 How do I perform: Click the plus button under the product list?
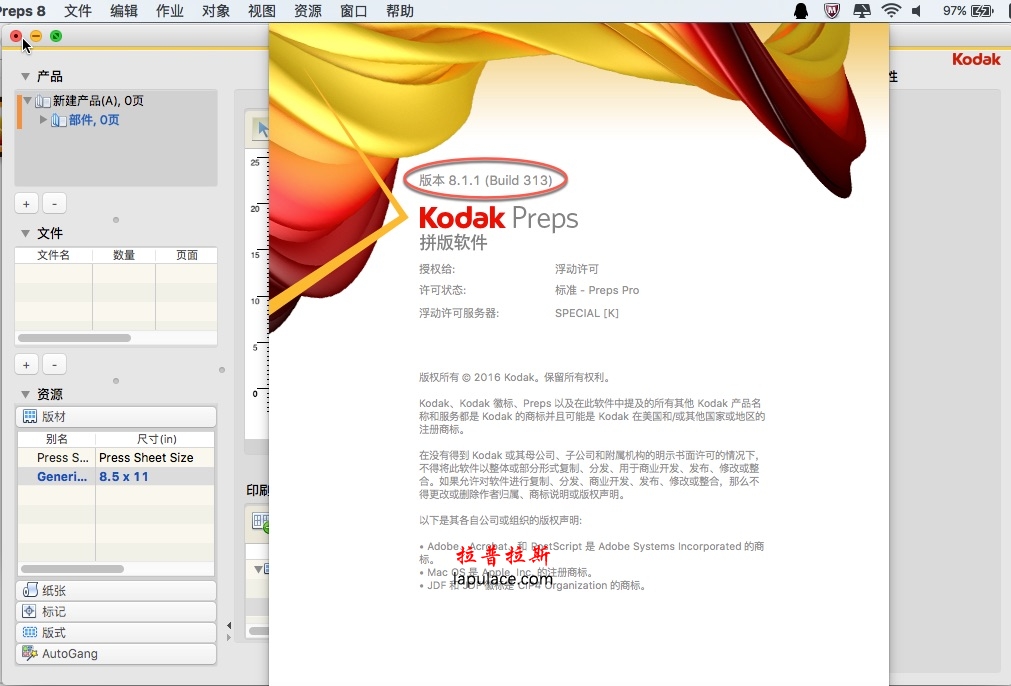pyautogui.click(x=26, y=204)
